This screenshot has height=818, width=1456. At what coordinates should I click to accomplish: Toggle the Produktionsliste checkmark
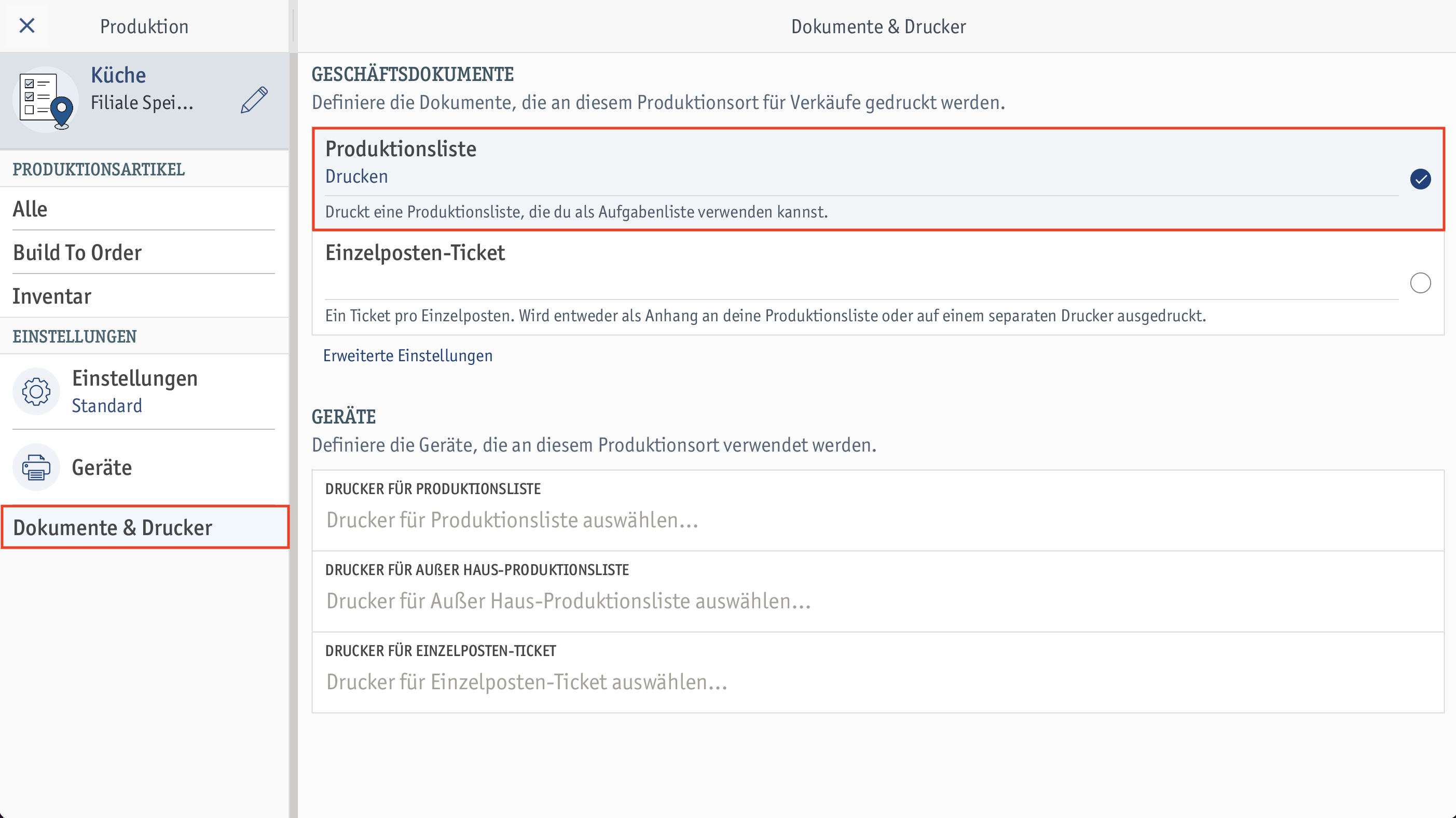pyautogui.click(x=1420, y=179)
